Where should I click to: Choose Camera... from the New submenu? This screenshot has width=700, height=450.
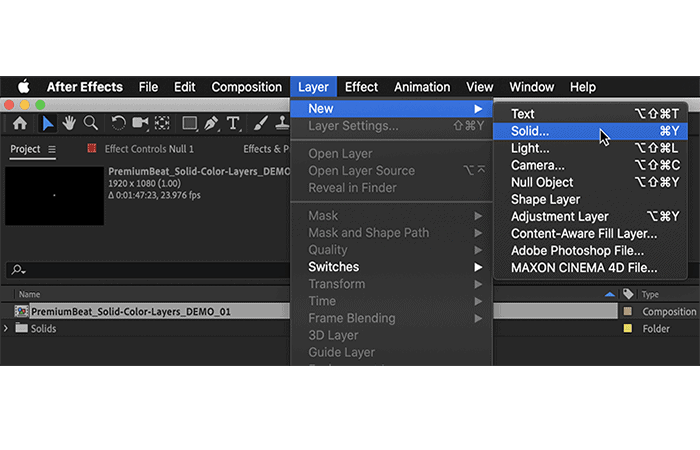[x=590, y=165]
